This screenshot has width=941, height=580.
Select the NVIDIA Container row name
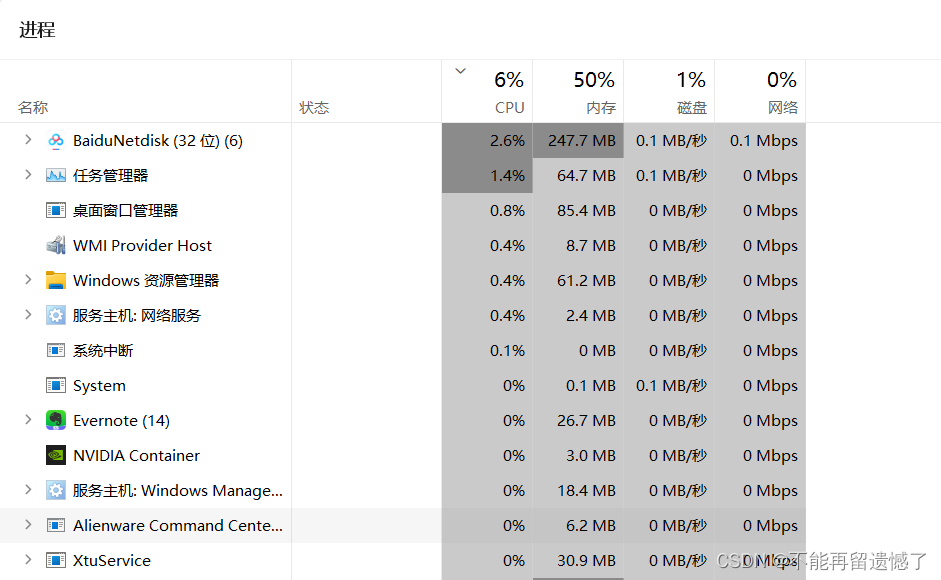(136, 456)
